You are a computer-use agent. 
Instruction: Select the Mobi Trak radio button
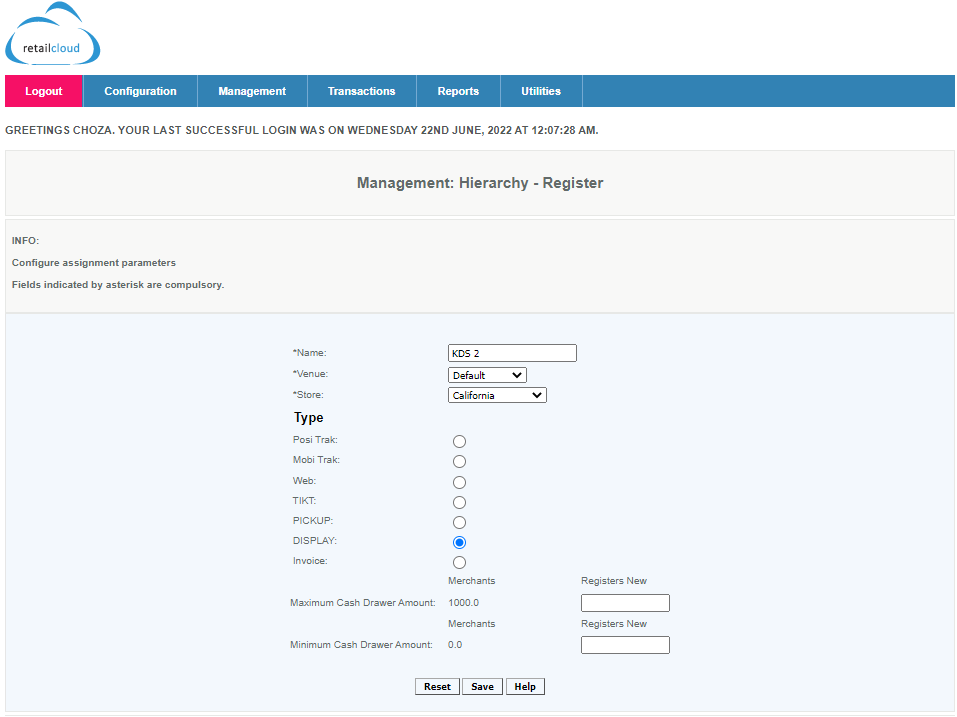(460, 461)
